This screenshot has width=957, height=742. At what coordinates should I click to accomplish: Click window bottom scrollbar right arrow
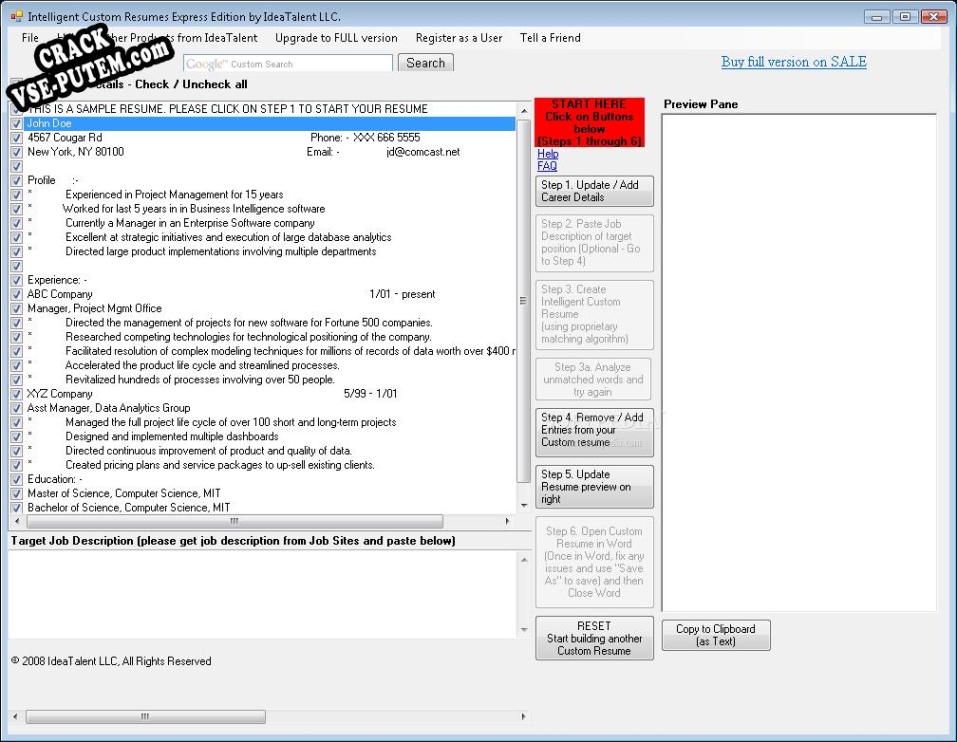coord(523,716)
